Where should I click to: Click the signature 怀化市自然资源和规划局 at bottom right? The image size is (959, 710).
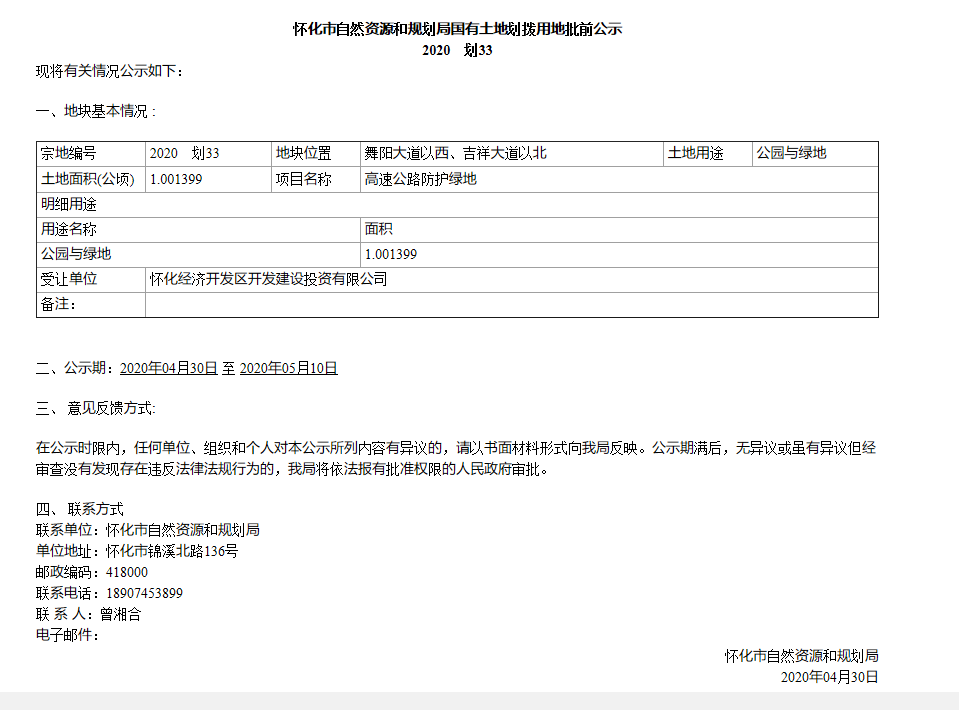pos(802,656)
